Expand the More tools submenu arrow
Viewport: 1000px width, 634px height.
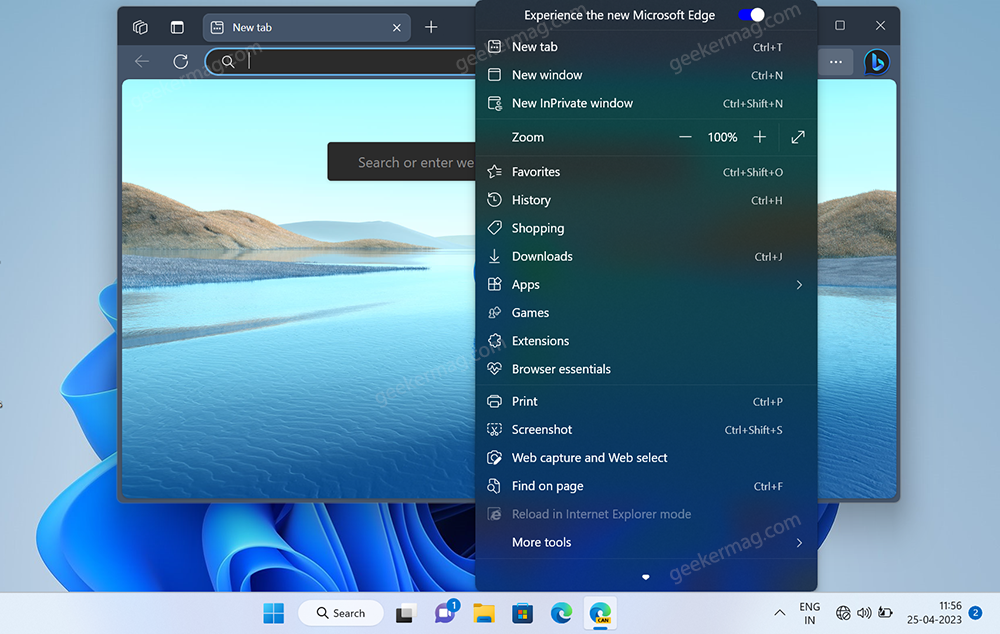pyautogui.click(x=799, y=543)
